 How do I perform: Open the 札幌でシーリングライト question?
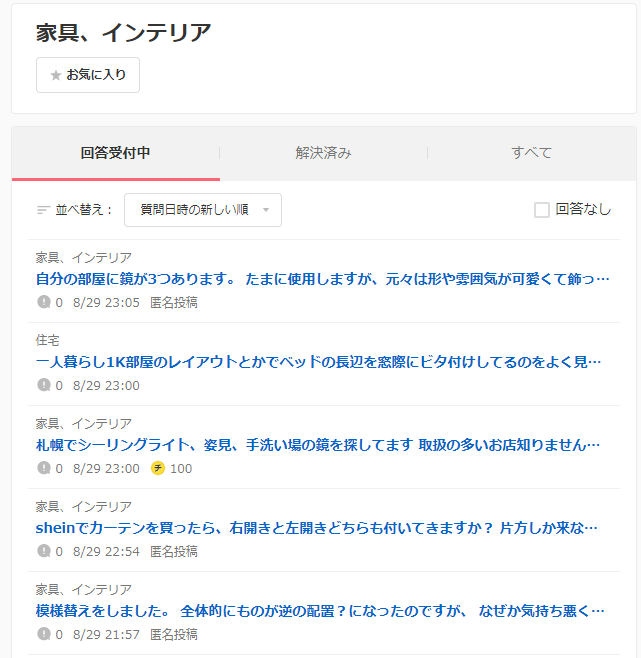318,445
